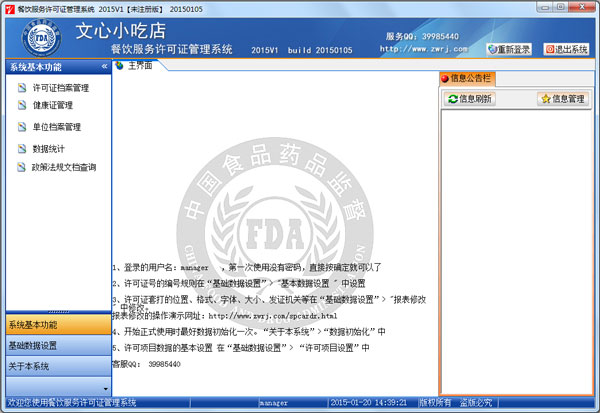Viewport: 600px width, 413px height.
Task: Click the green refresh icon on 信息刷新
Action: tap(453, 99)
